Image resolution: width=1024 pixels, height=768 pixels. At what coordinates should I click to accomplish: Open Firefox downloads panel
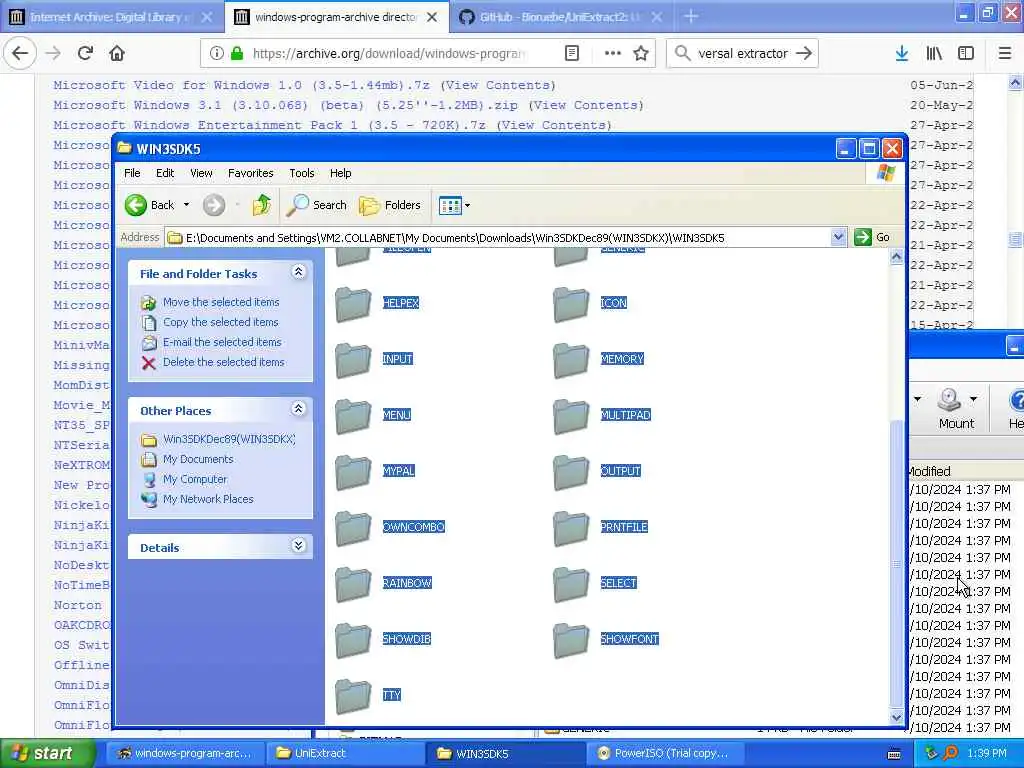coord(902,53)
